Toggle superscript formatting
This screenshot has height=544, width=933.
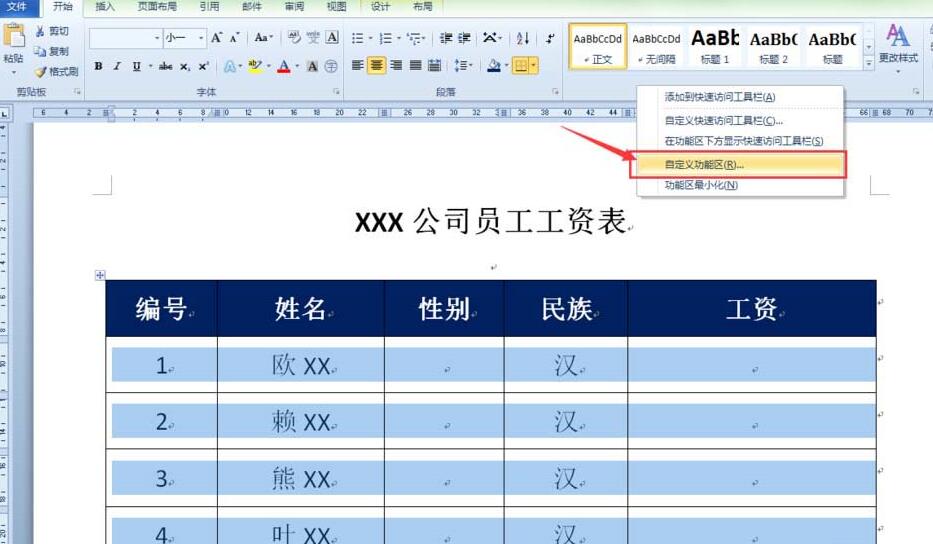(203, 66)
